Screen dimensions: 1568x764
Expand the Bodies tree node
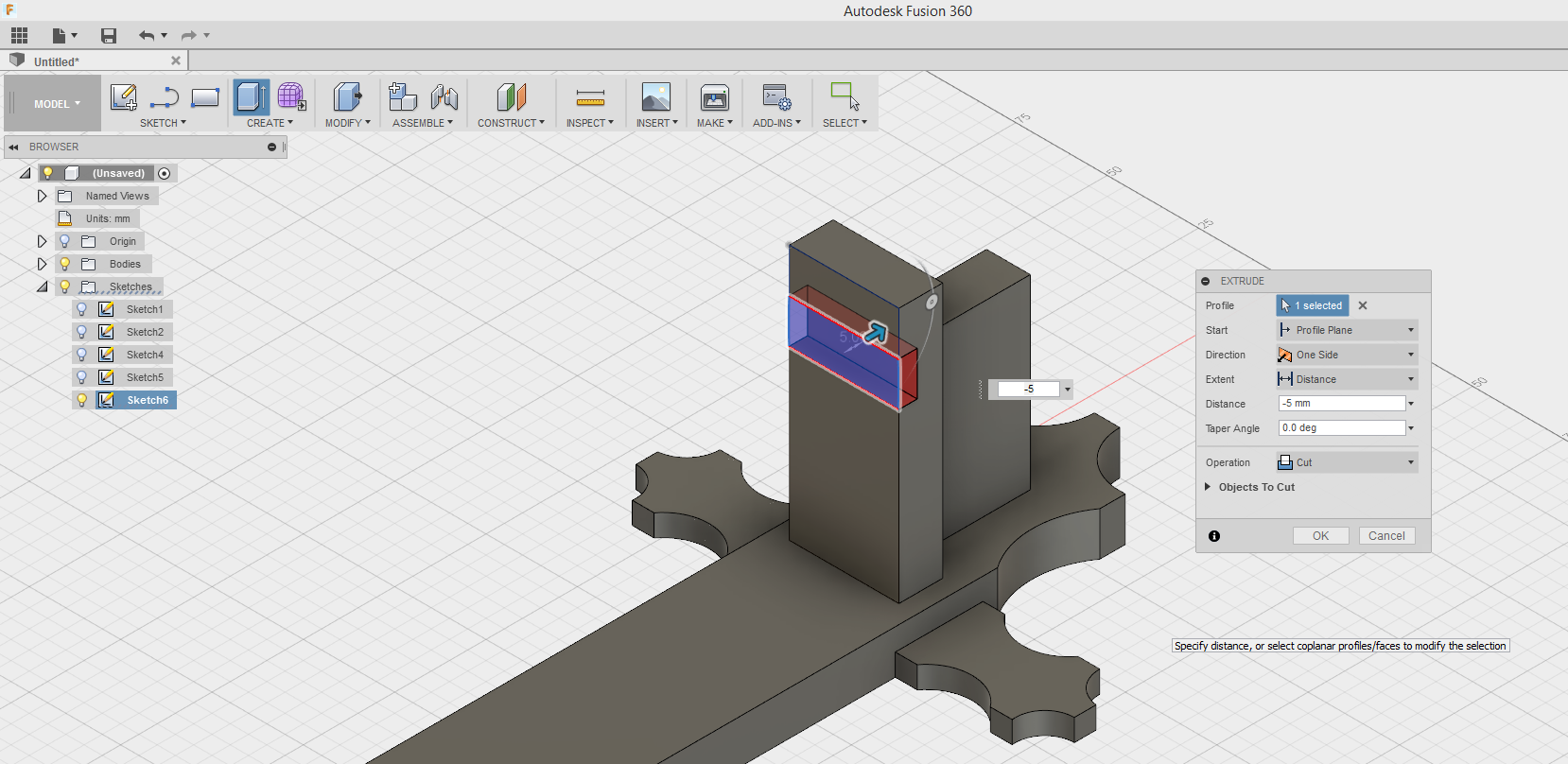(x=42, y=264)
